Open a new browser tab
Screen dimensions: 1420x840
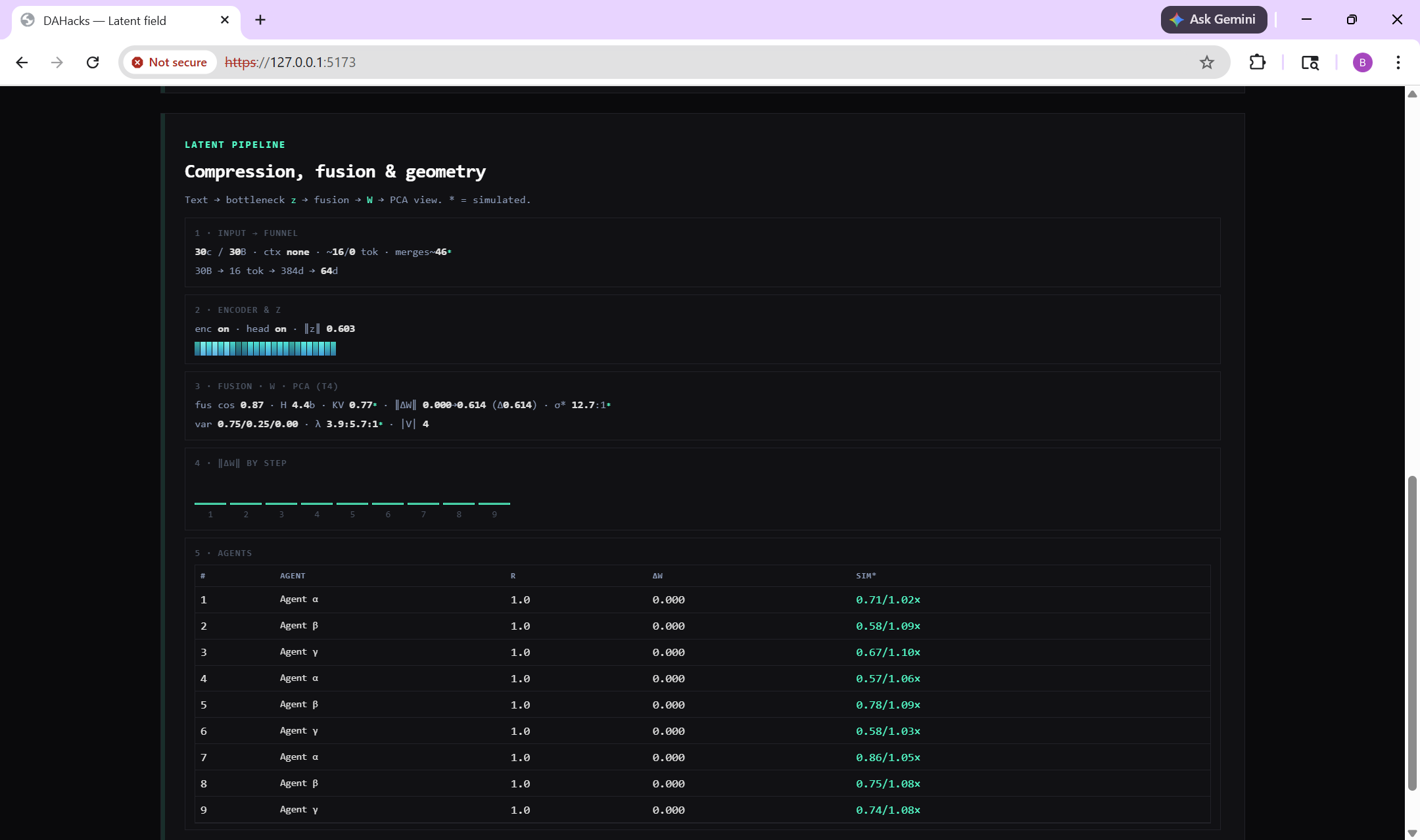pos(260,20)
